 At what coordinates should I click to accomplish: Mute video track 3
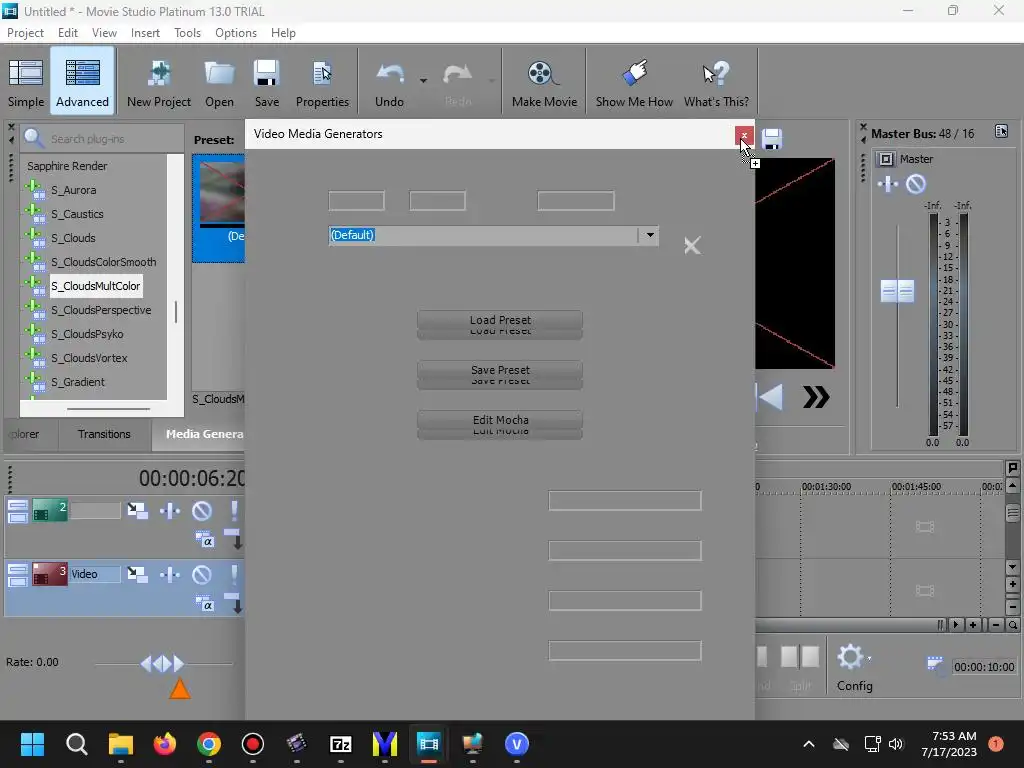point(202,575)
